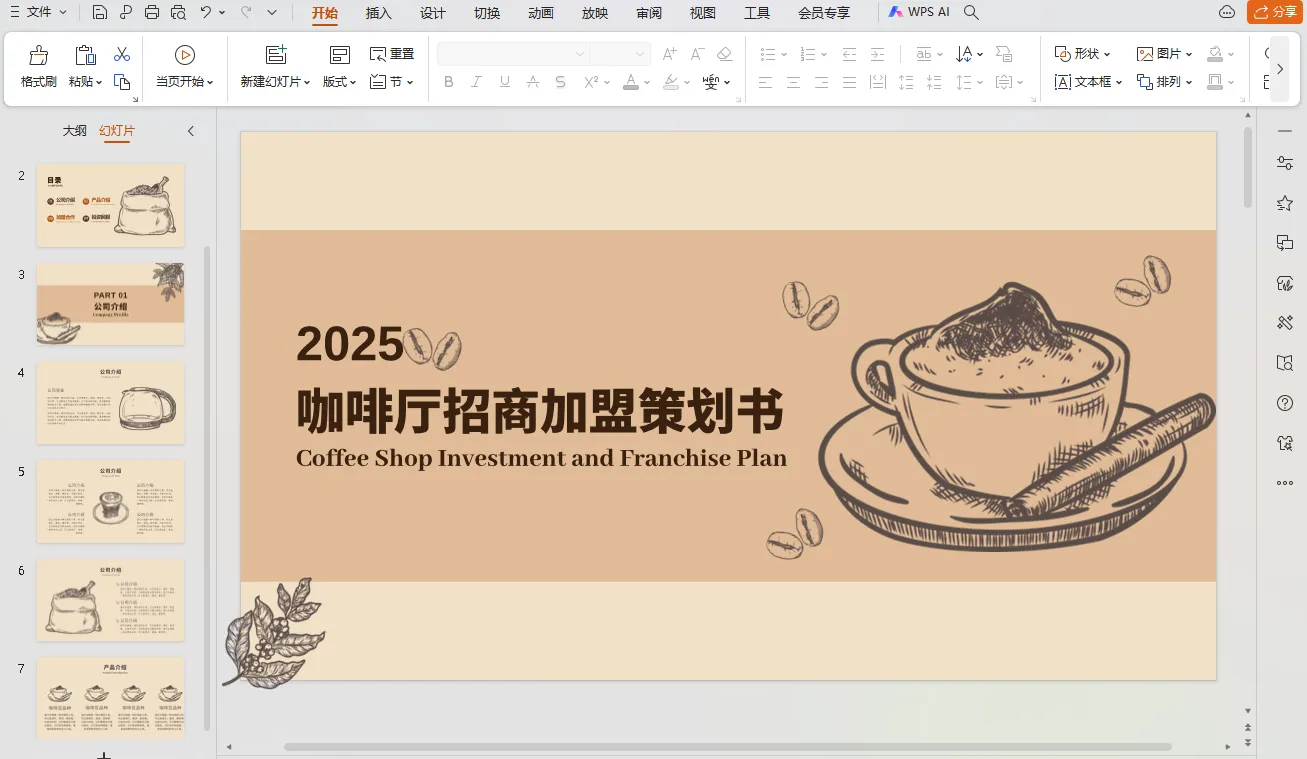Click the Format Painter (格式刷) icon
Screen dimensions: 1307x759
[x=38, y=55]
